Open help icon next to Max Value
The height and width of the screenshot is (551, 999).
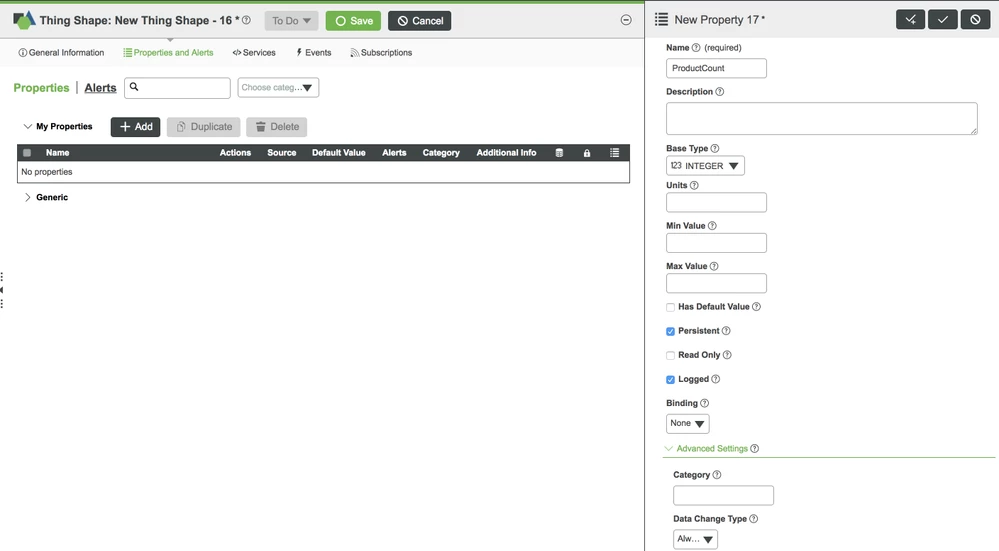point(714,266)
